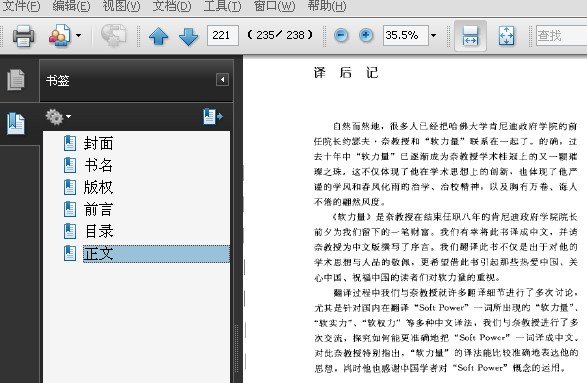Click the Print icon in toolbar
The height and width of the screenshot is (383, 587).
coord(23,36)
